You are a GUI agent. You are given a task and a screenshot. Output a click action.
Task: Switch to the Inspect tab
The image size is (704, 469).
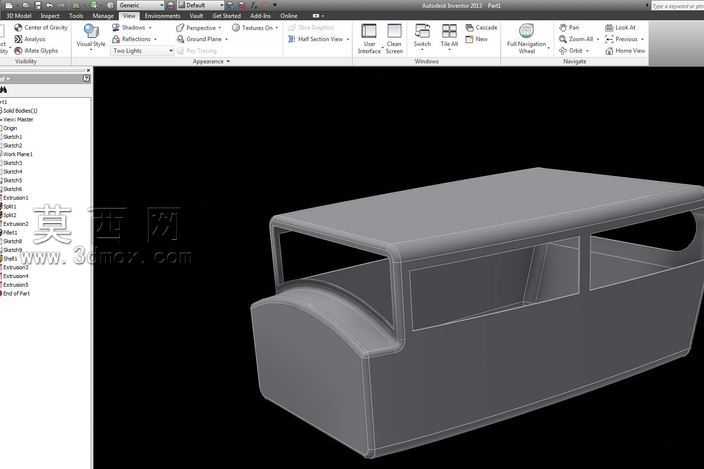[x=50, y=16]
